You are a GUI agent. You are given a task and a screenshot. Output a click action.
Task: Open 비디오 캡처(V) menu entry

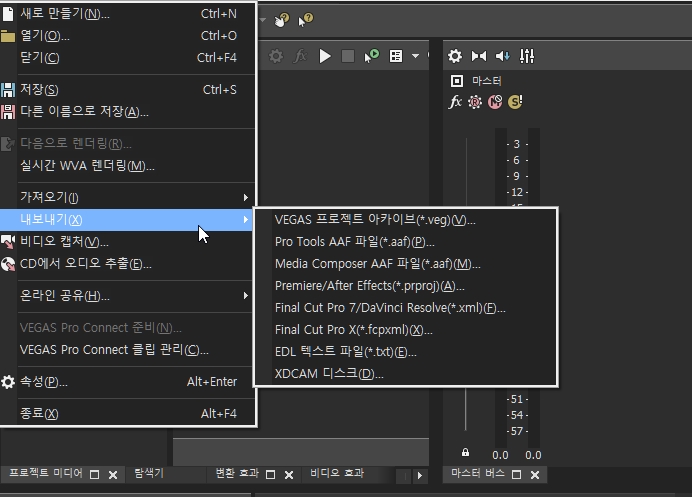[128, 241]
